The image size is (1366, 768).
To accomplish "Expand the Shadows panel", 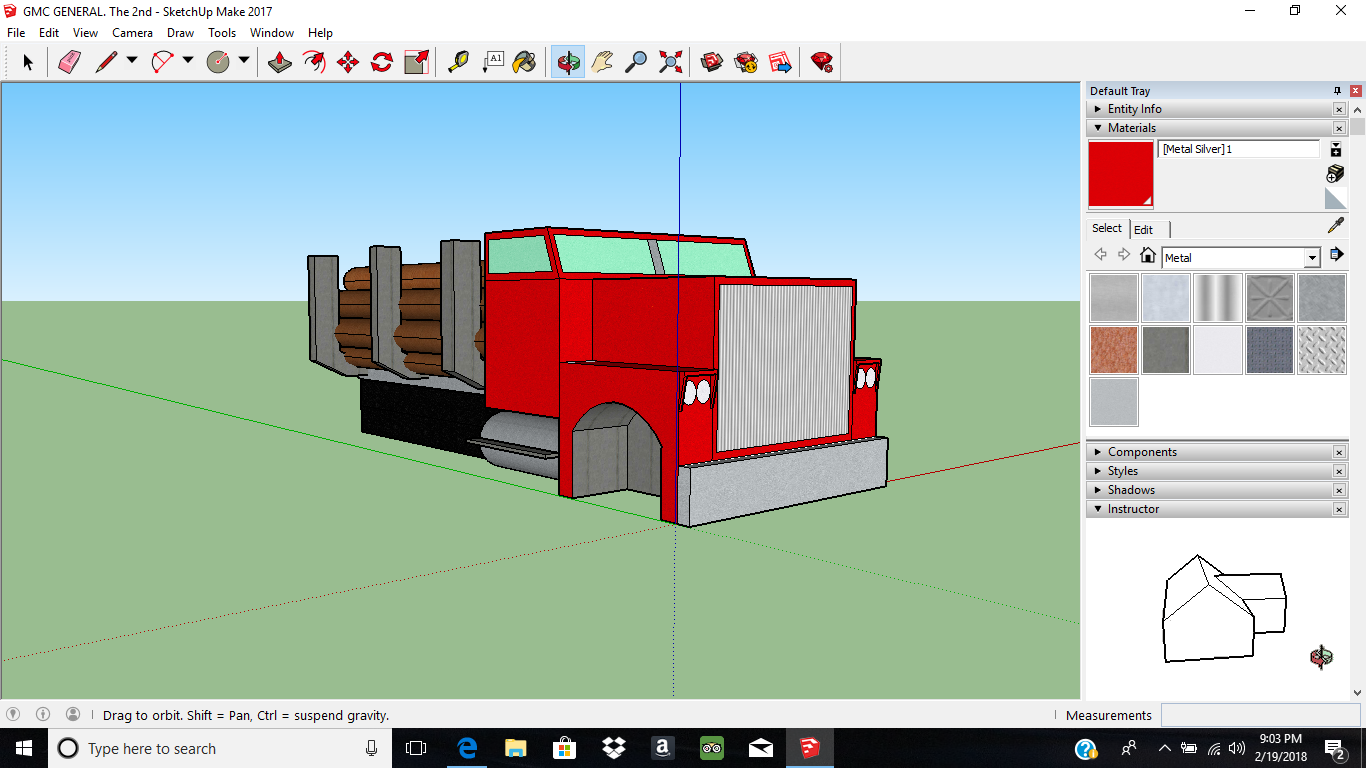I will click(1130, 490).
